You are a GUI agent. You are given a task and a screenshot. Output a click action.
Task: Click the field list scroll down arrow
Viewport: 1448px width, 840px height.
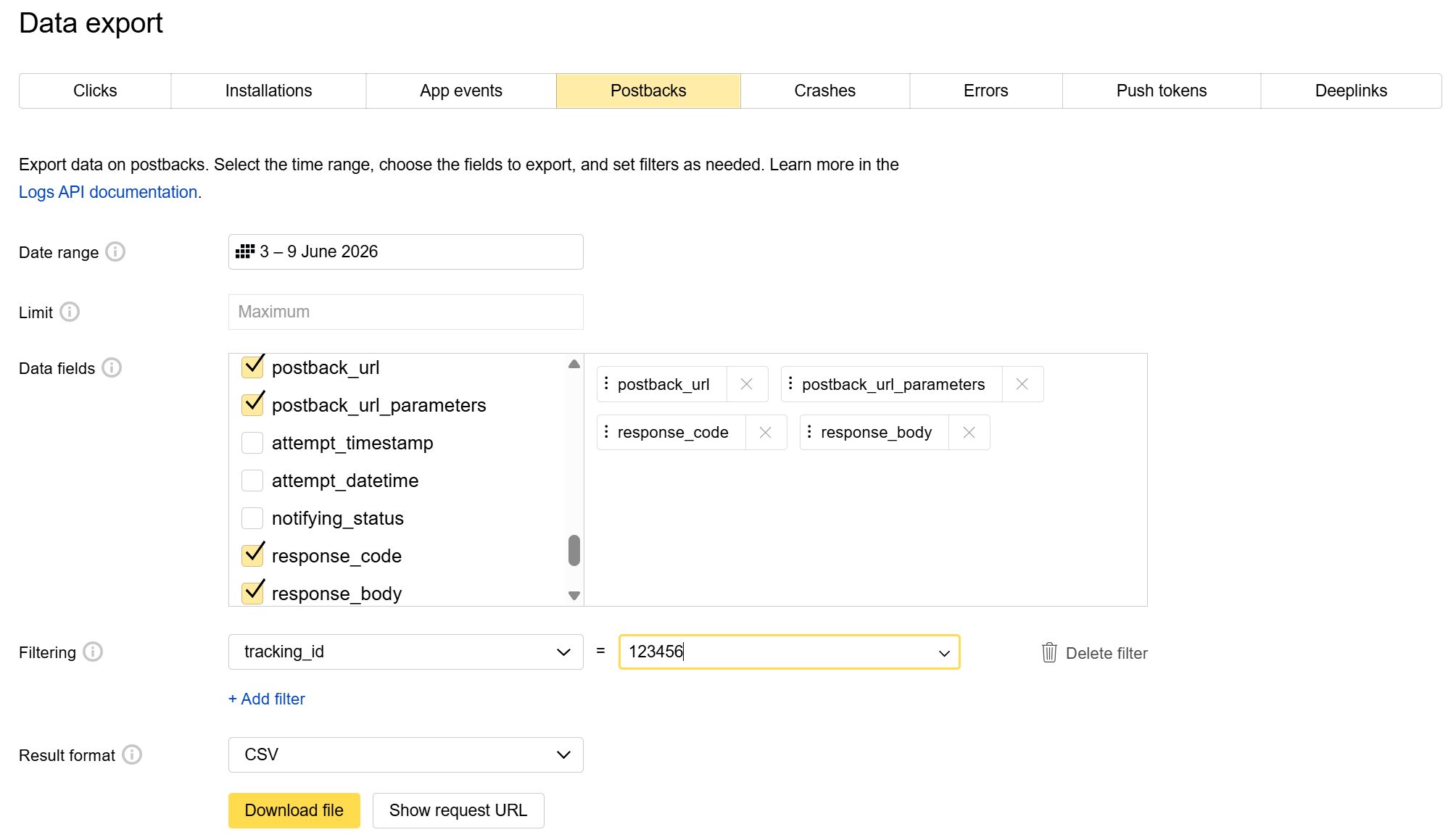pos(574,595)
